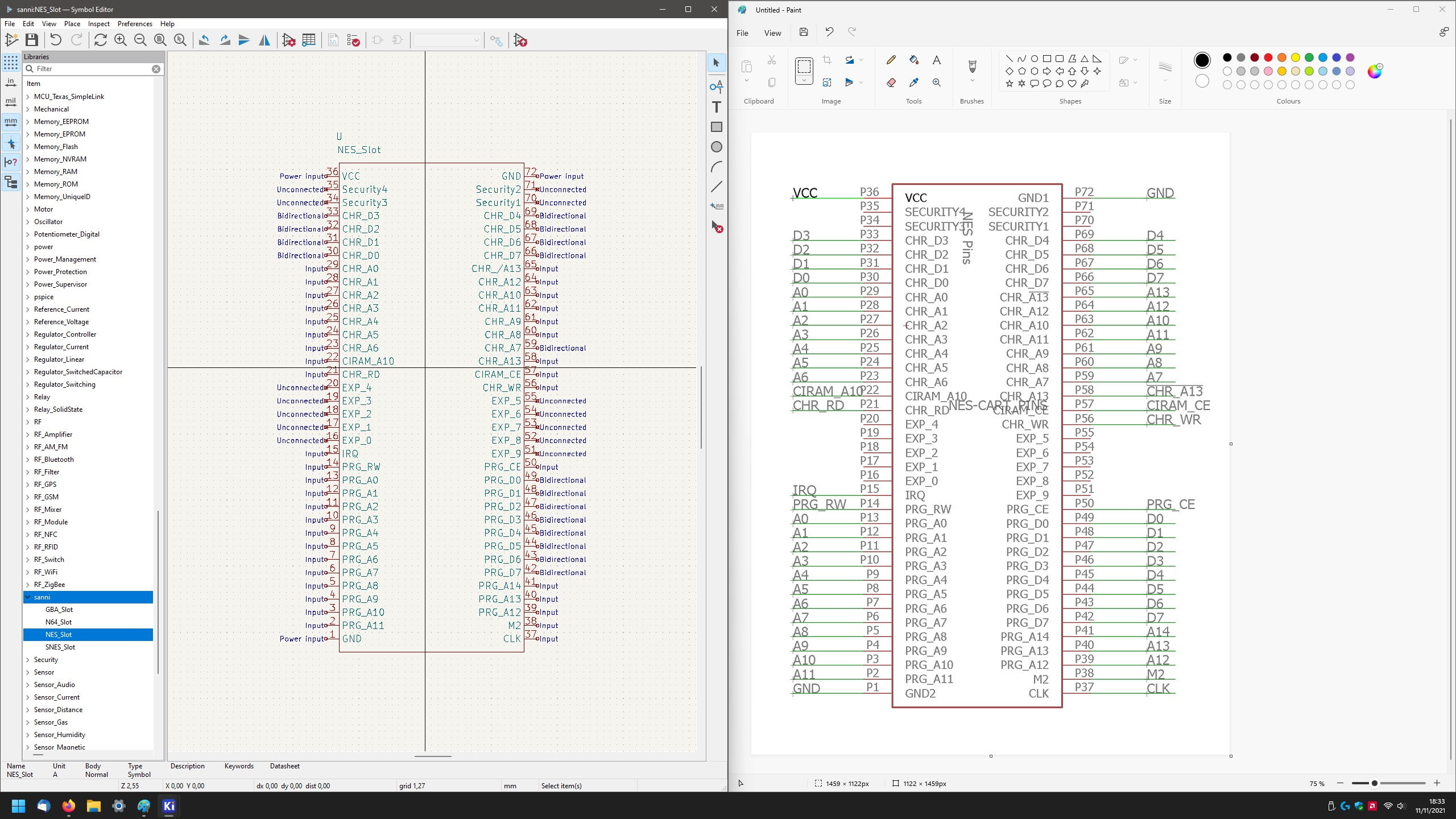The height and width of the screenshot is (819, 1456).
Task: Click the Zoom in magnifier in Symbol Editor
Action: (121, 40)
